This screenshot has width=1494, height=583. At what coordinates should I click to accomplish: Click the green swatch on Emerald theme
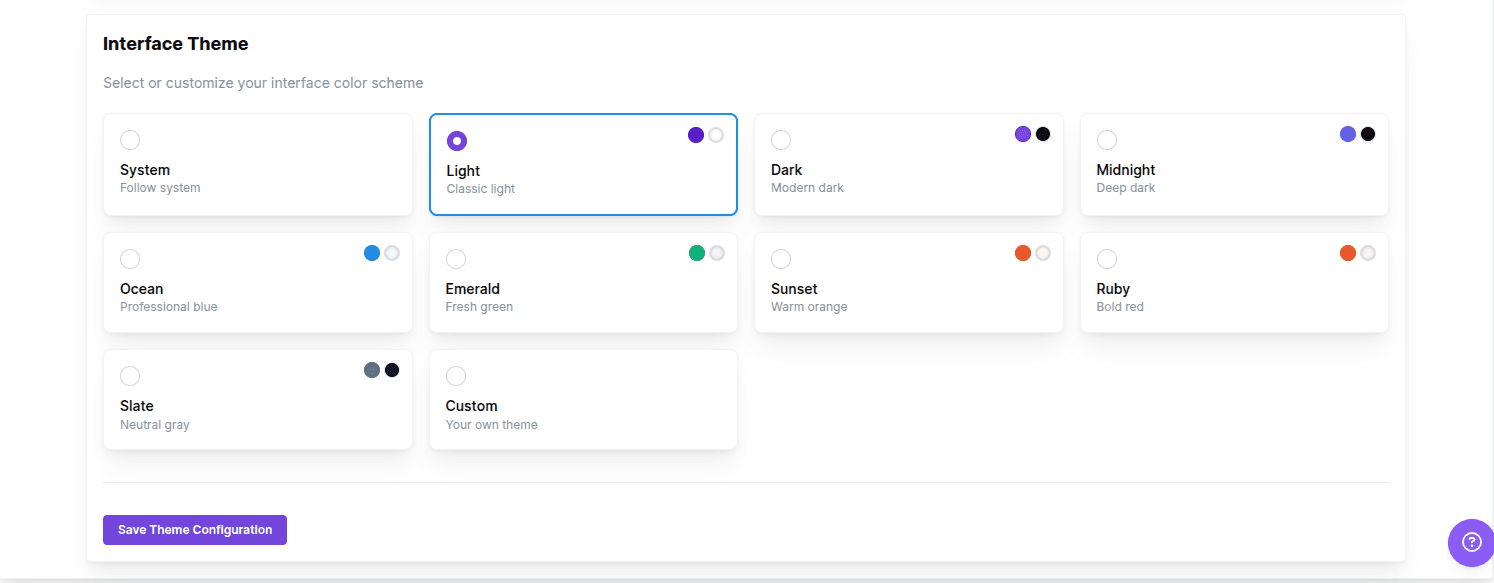pos(697,252)
